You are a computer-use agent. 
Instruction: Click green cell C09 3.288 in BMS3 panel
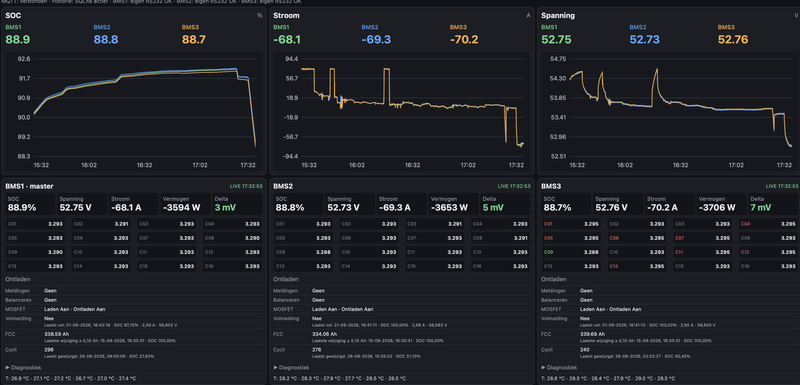coord(571,252)
